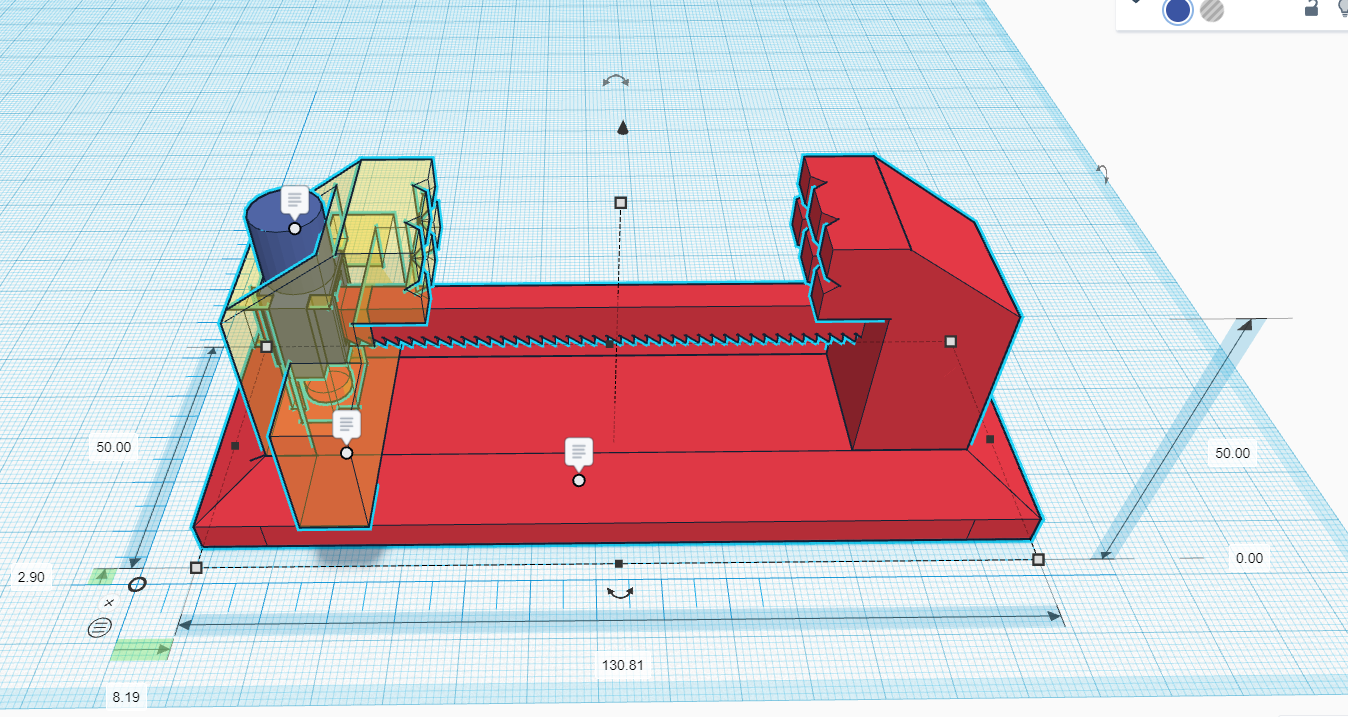The image size is (1348, 717).
Task: Select the striped Hole option
Action: 1213,10
